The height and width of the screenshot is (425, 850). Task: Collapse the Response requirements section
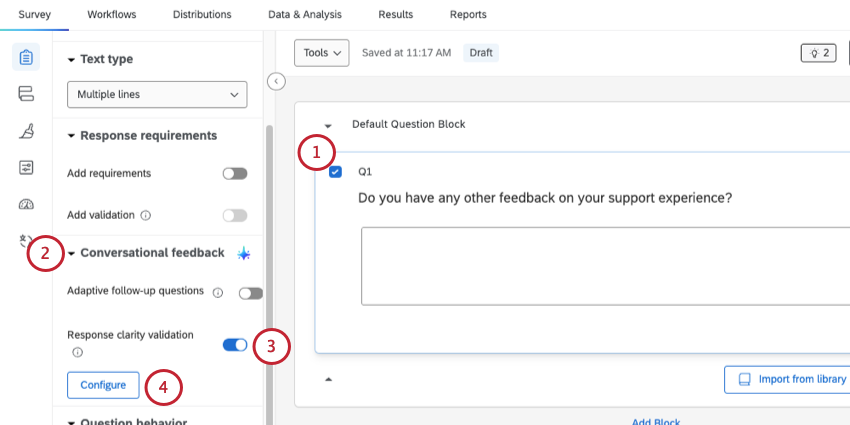(71, 136)
